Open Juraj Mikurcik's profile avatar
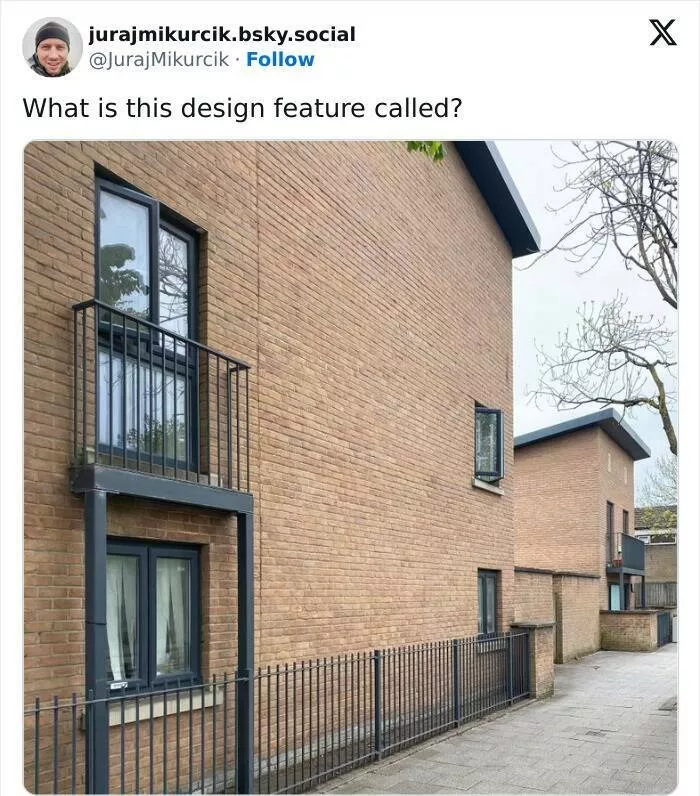Screen dimensions: 700x796 52,47
